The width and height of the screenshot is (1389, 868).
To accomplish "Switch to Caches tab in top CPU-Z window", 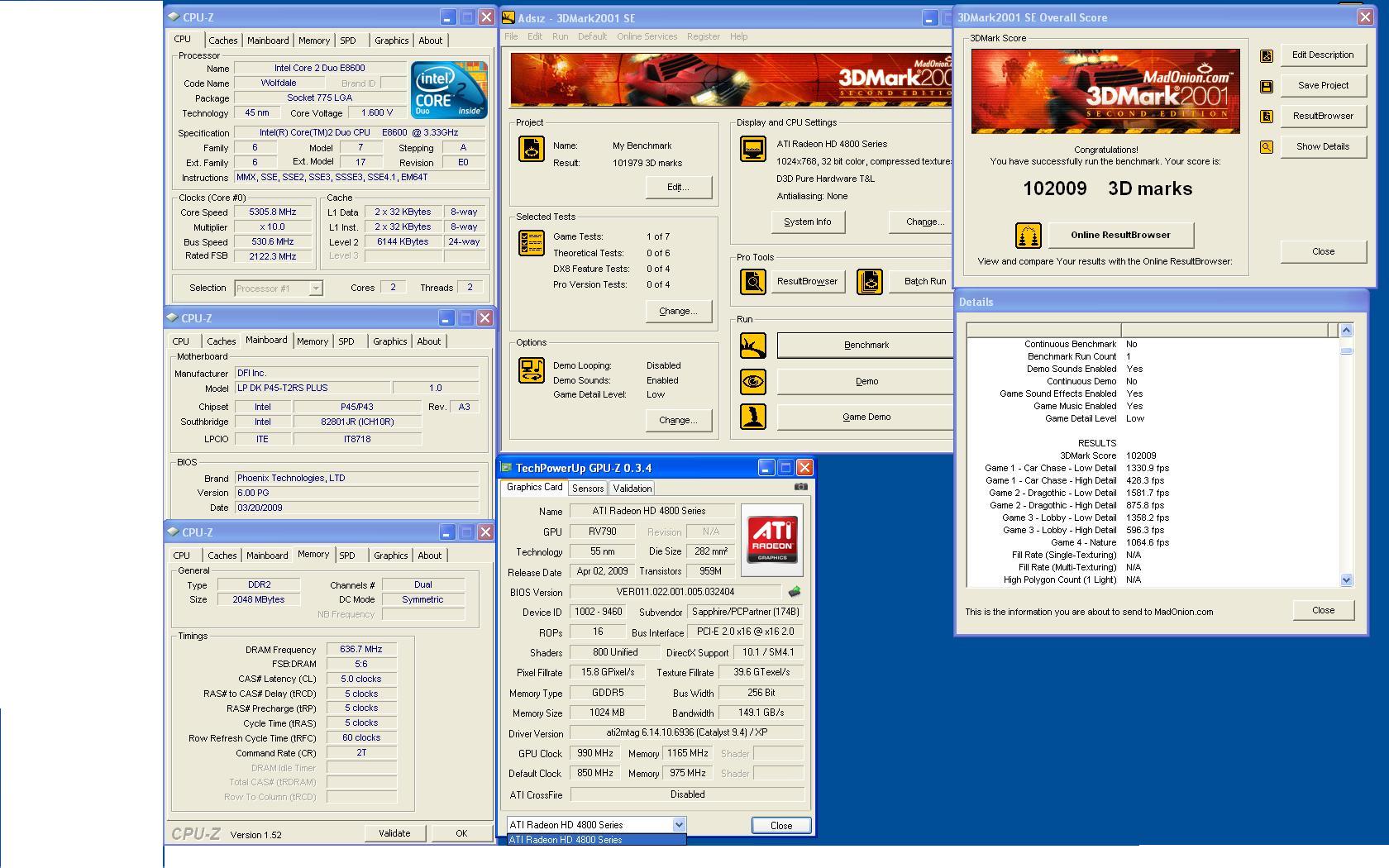I will pyautogui.click(x=222, y=41).
